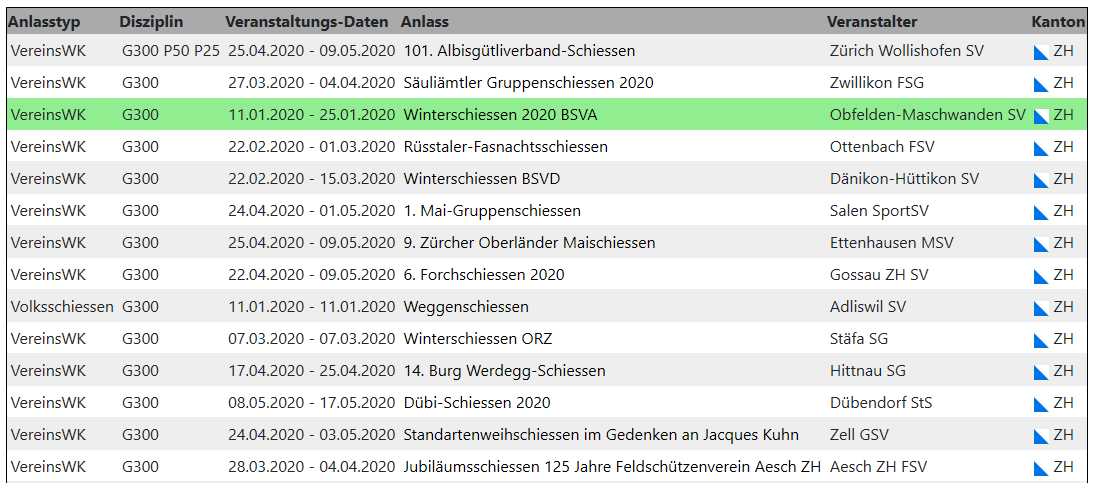
Task: Click the Veranstalter column header
Action: (x=872, y=21)
